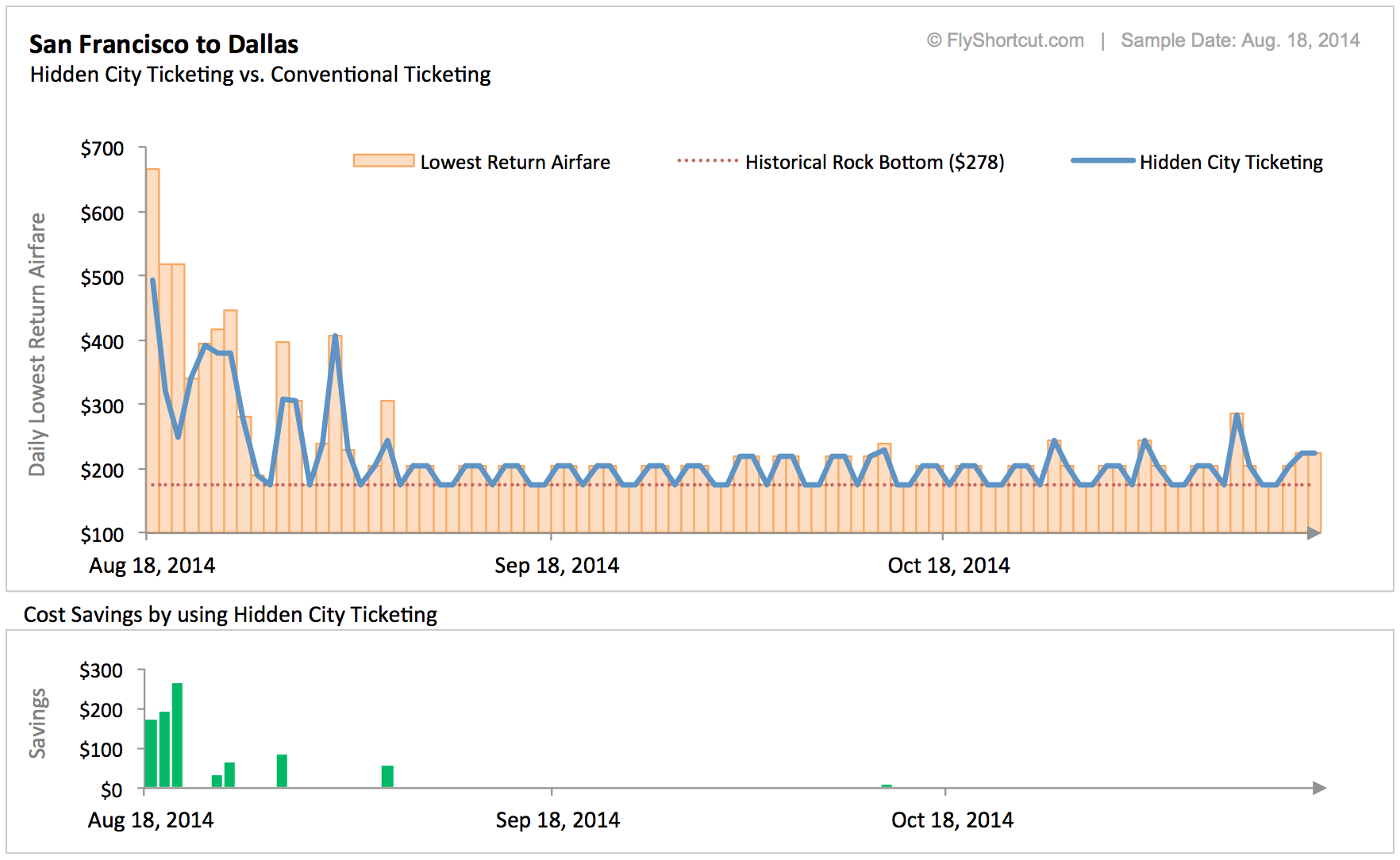Click the 'Cost Savings by using Hidden City Ticketing' heading
The width and height of the screenshot is (1400, 860).
[230, 615]
